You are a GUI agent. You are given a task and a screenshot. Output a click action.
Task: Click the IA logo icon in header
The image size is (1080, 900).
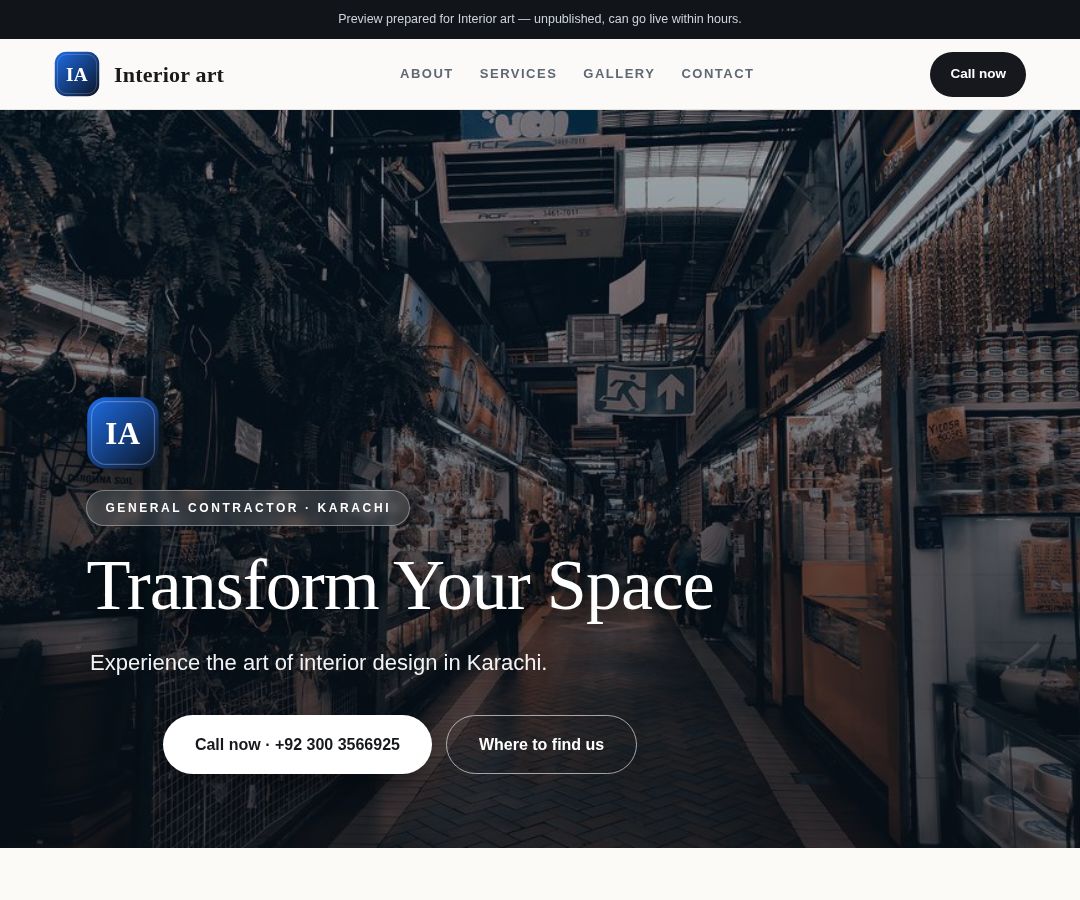tap(76, 74)
